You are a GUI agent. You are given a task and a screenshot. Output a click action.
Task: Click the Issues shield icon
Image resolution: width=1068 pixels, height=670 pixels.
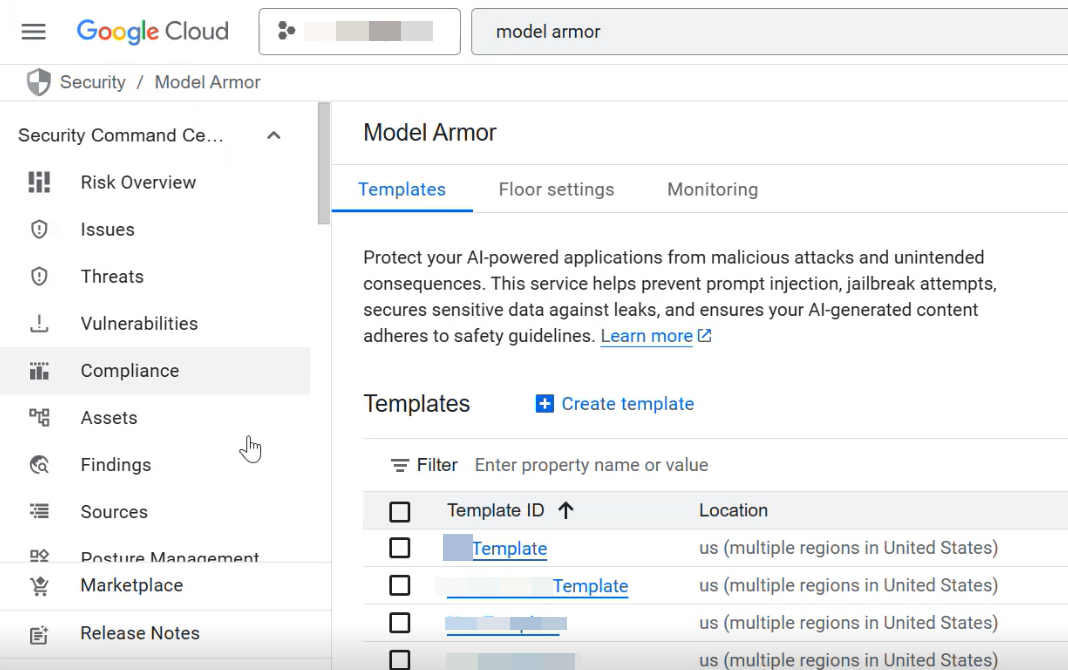tap(39, 229)
